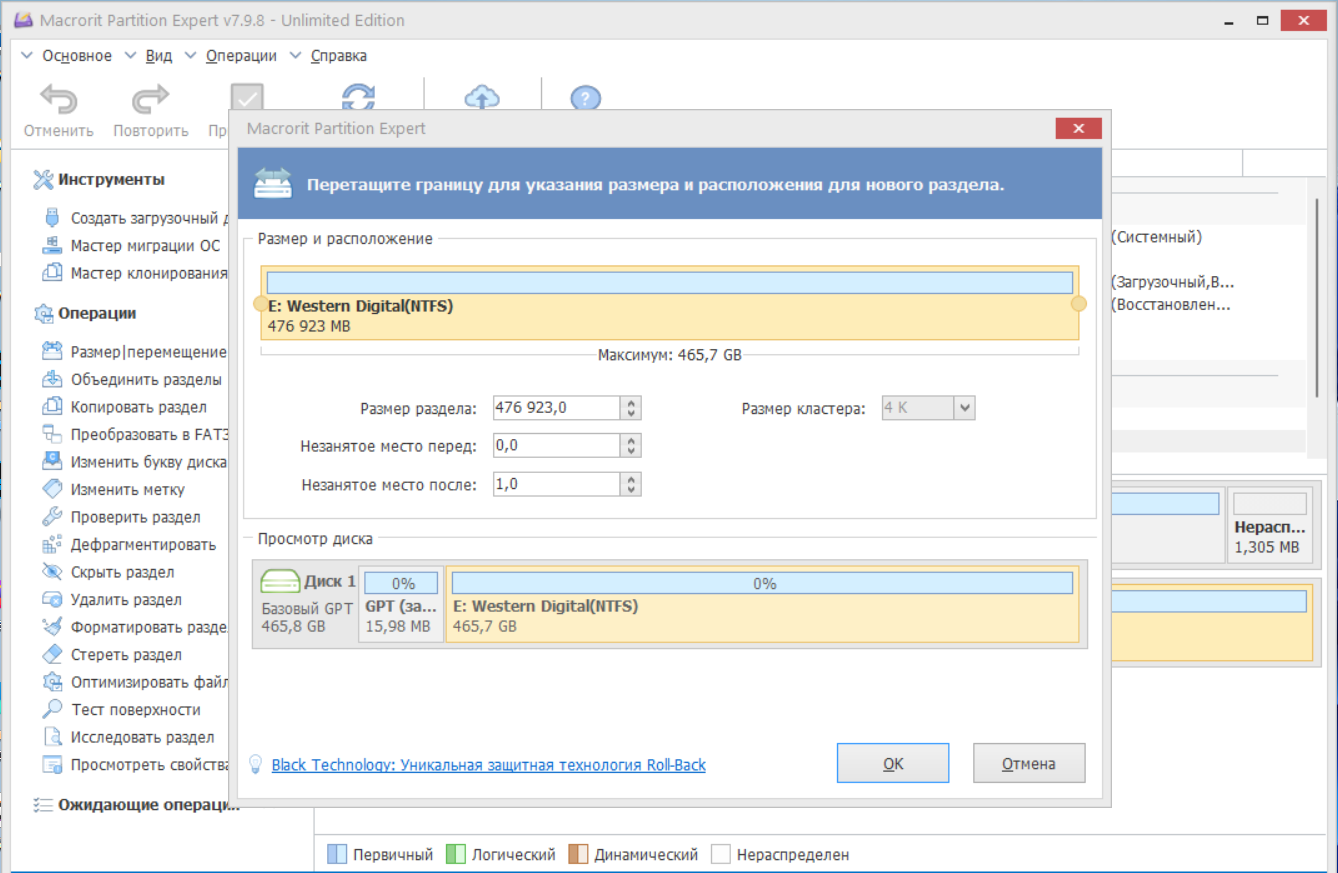Click the Redo (Повторить) toolbar icon

tap(150, 100)
